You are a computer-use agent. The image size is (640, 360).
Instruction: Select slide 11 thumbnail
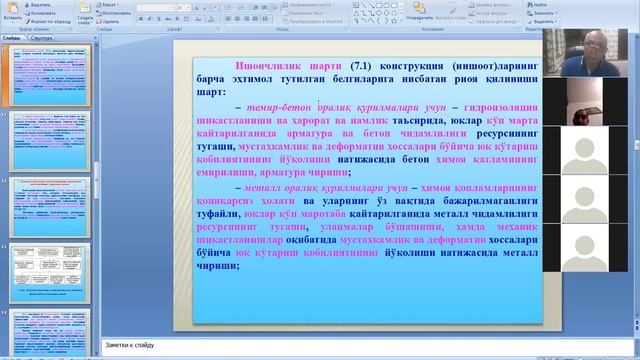50,141
